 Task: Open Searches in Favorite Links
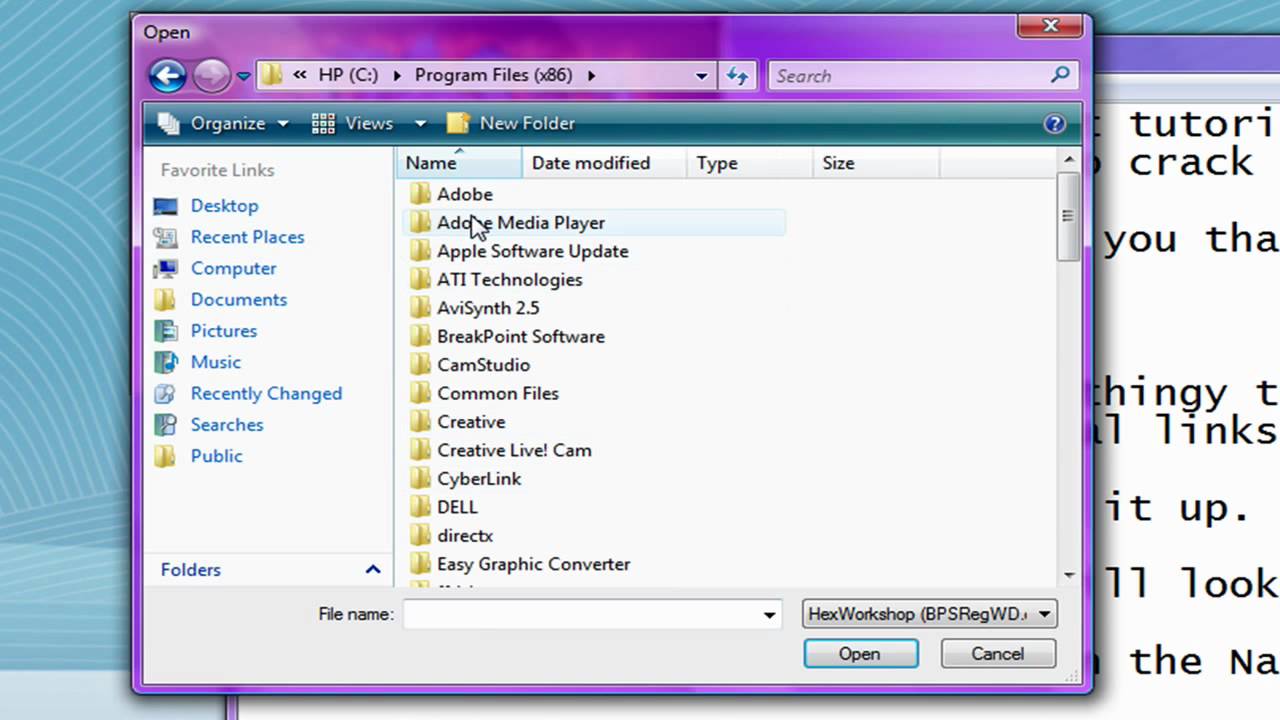[x=227, y=424]
